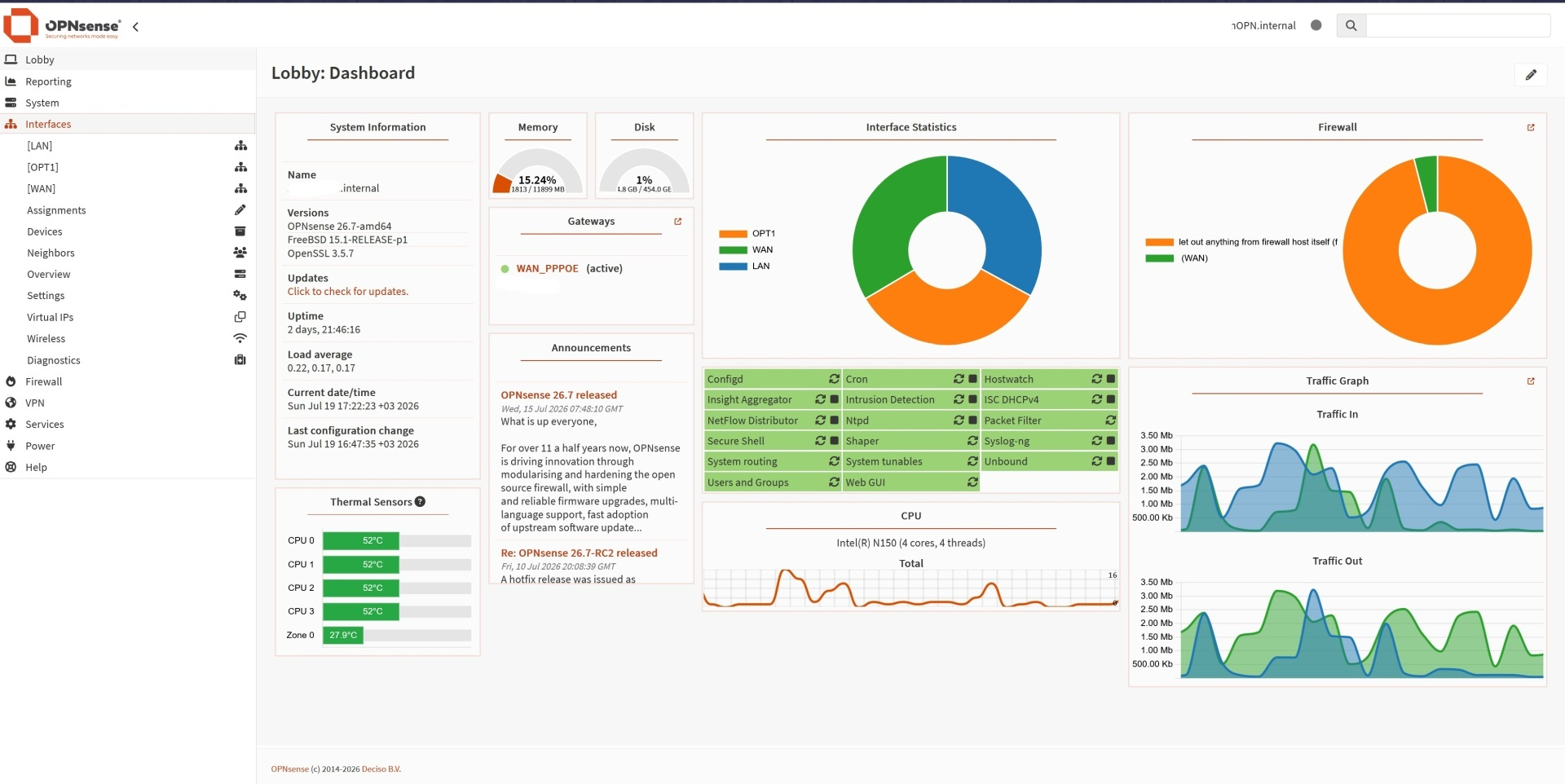
Task: Click the check for updates link
Action: (x=348, y=292)
